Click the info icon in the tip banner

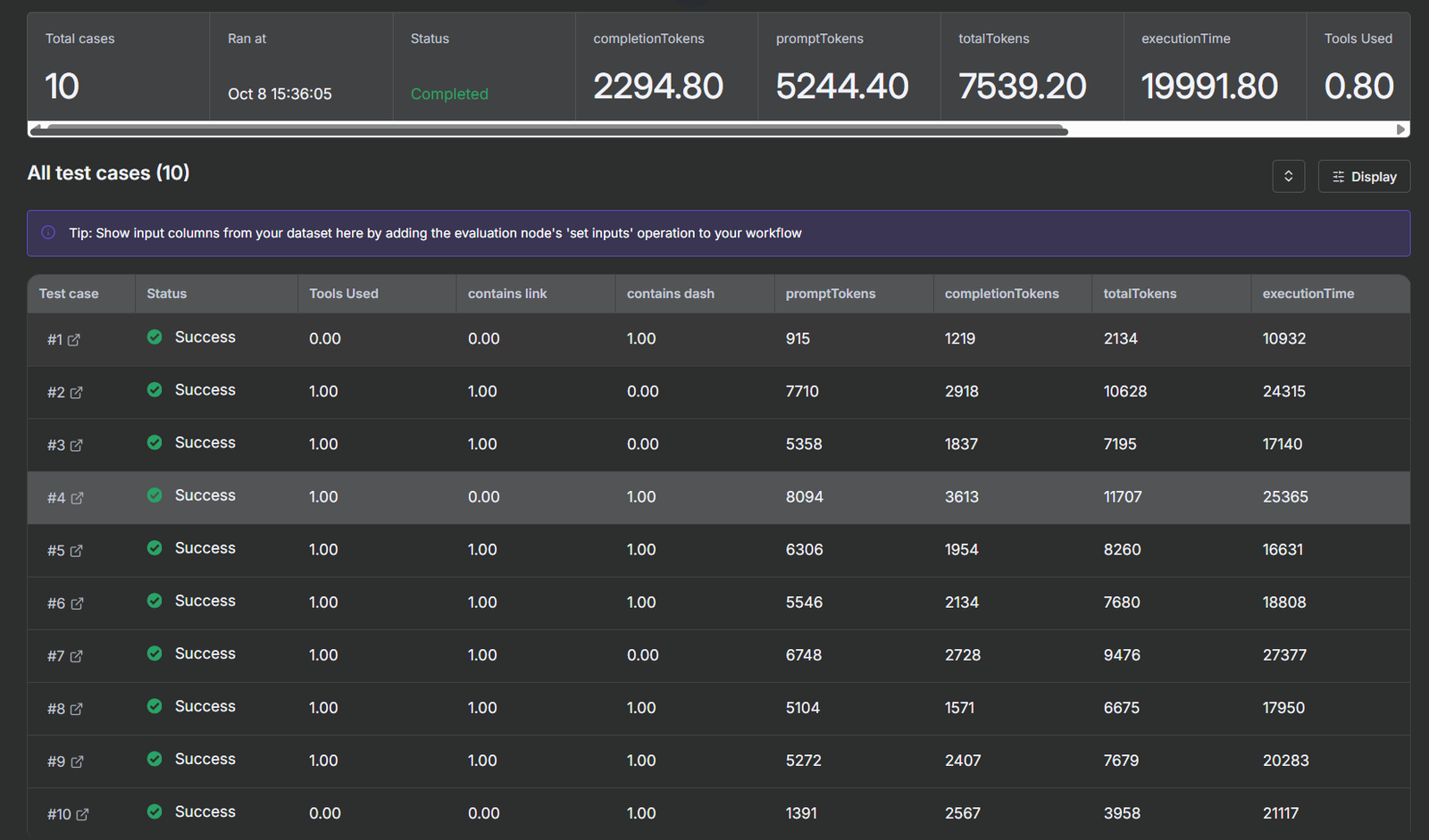[48, 233]
